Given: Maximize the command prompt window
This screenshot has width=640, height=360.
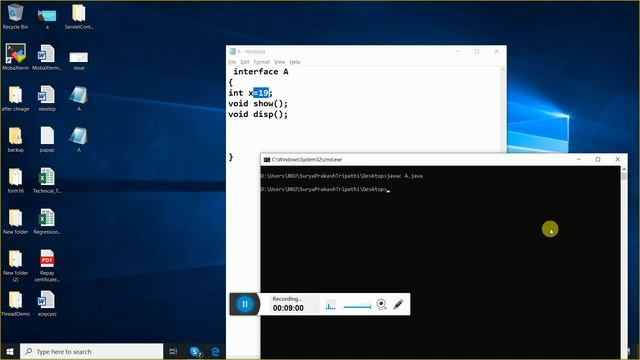Looking at the screenshot, I should (598, 160).
